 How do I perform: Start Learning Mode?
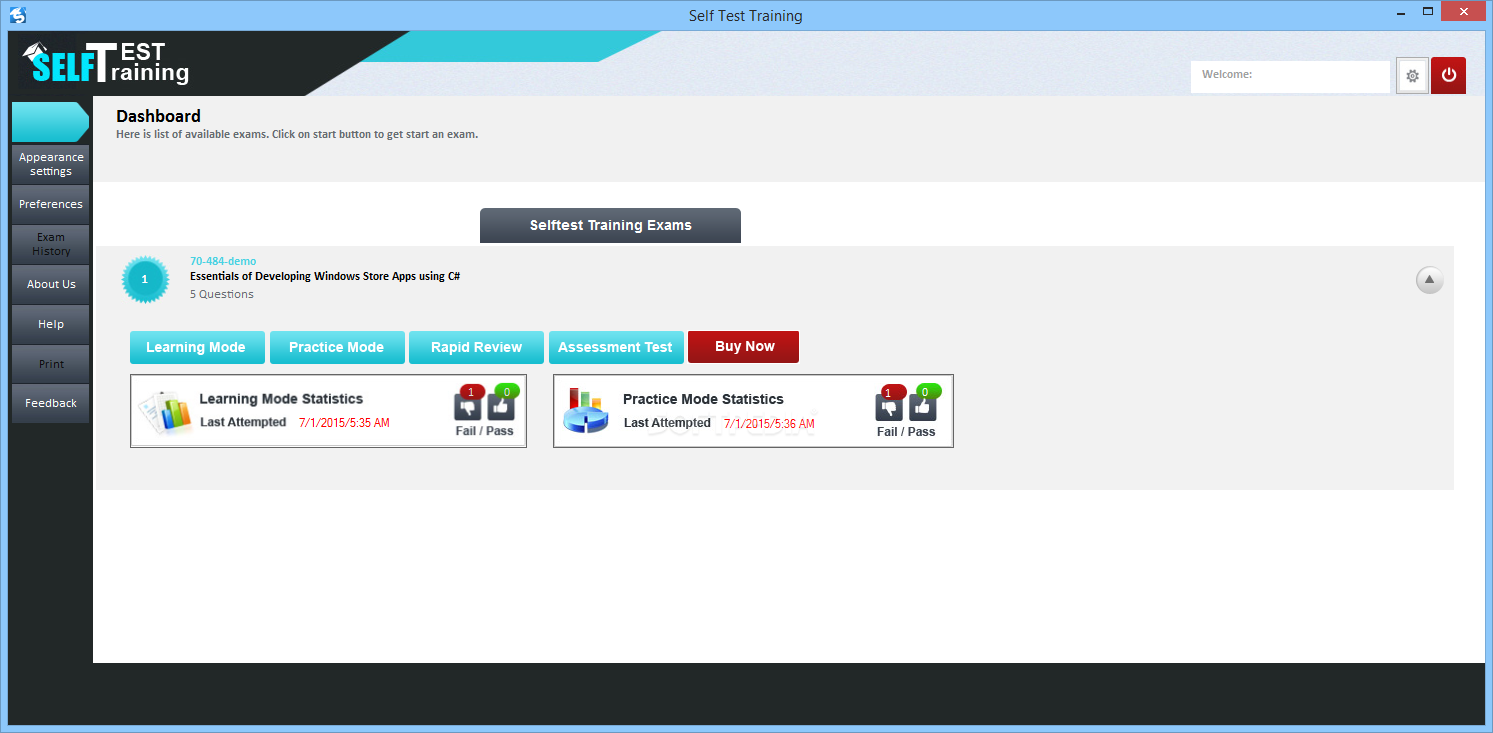coord(197,347)
